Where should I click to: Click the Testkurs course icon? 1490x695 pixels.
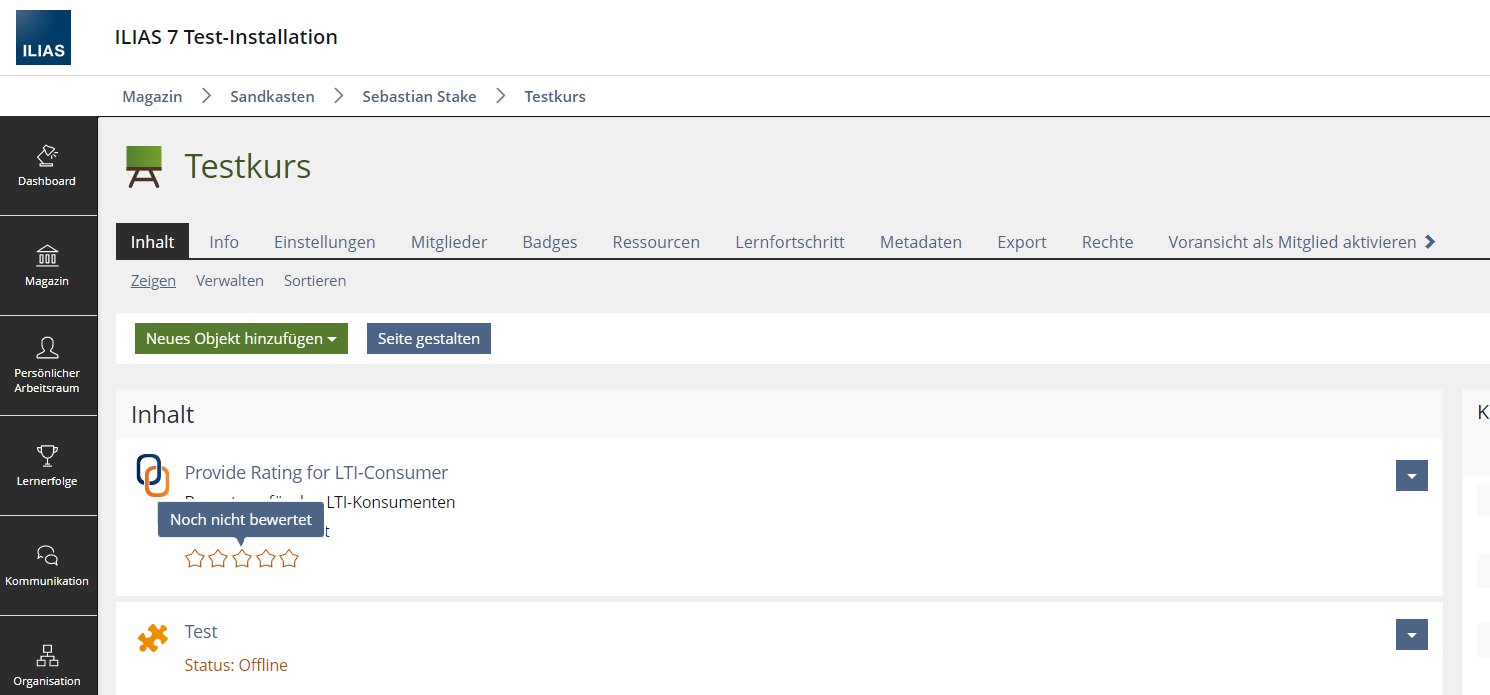coord(144,166)
